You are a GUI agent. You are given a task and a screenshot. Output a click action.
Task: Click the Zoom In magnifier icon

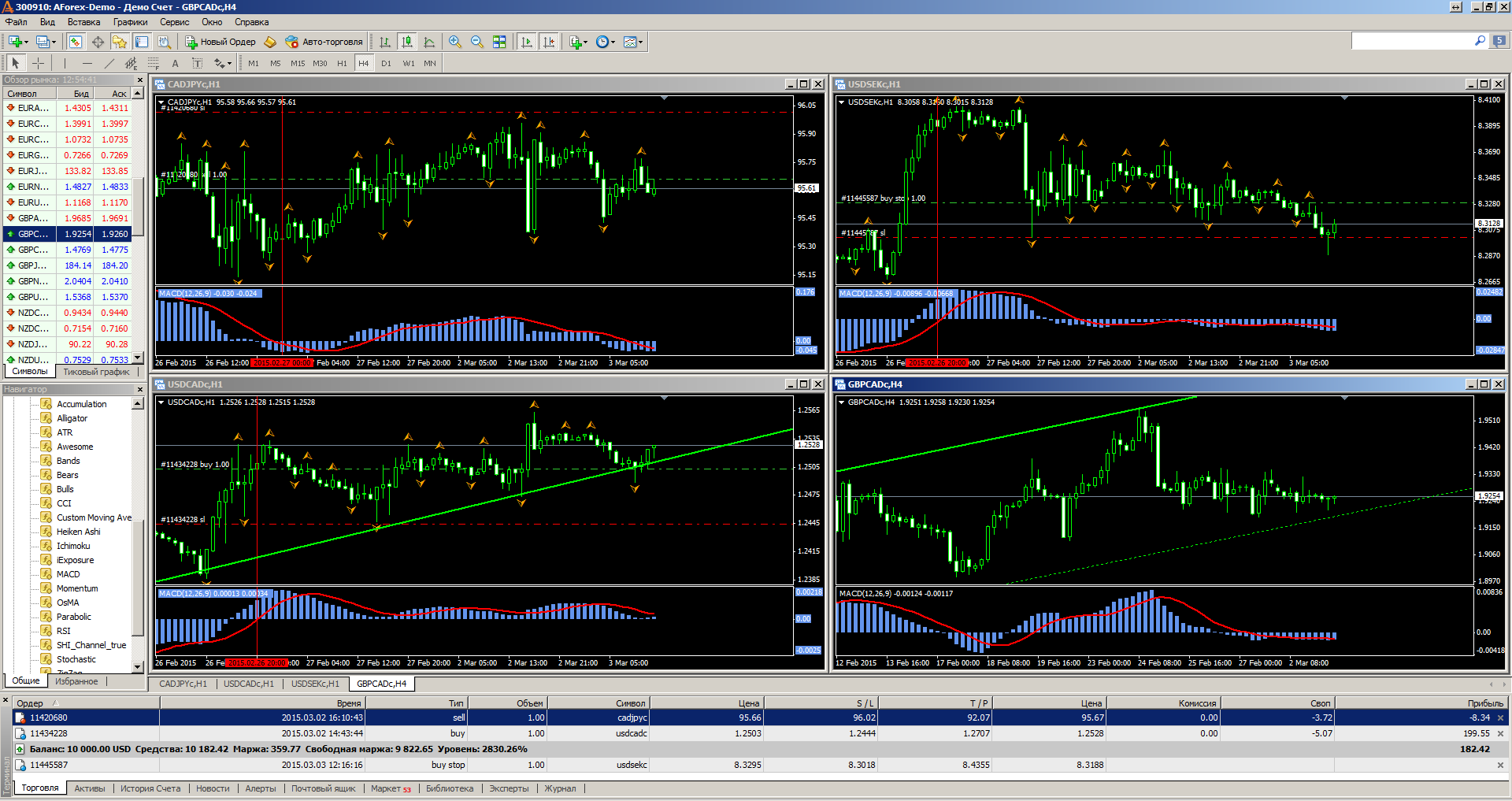point(455,42)
